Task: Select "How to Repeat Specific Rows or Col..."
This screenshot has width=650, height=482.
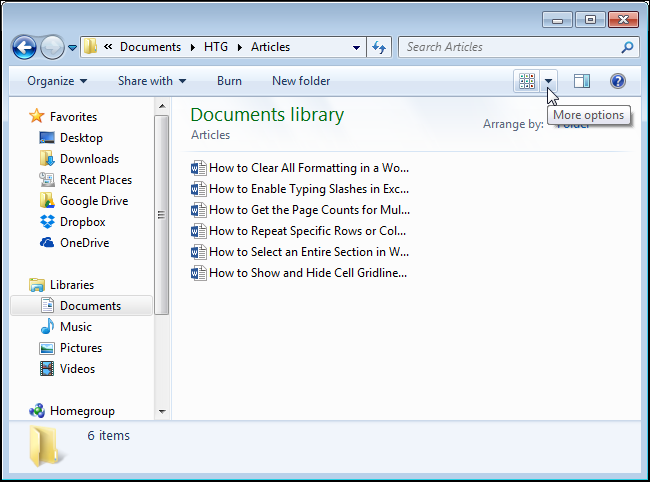Action: point(308,231)
